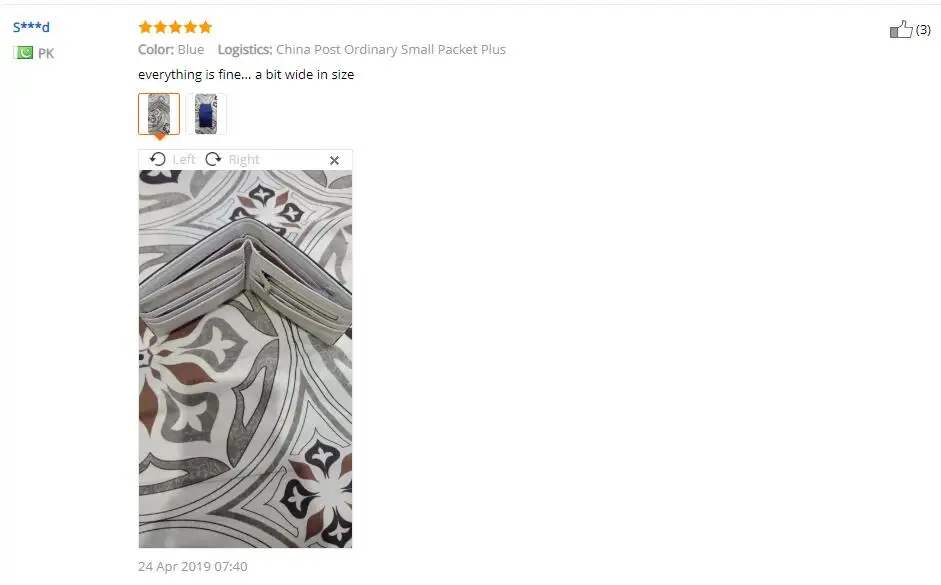Click the 'PK' country label

(46, 53)
